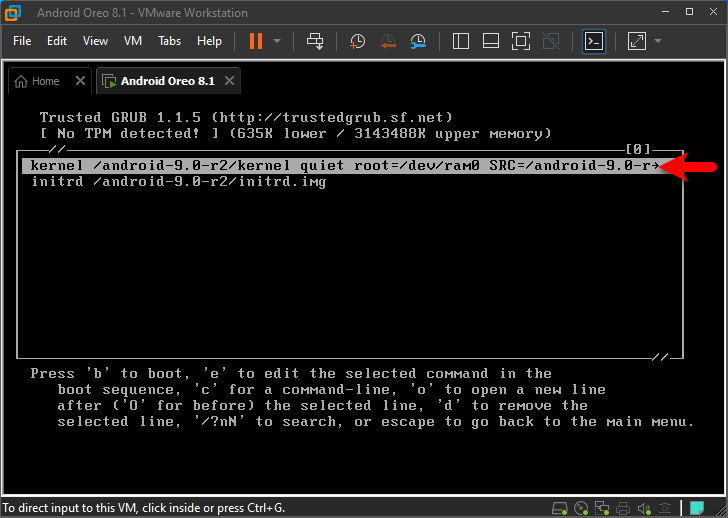Take a snapshot of this VM

click(357, 41)
